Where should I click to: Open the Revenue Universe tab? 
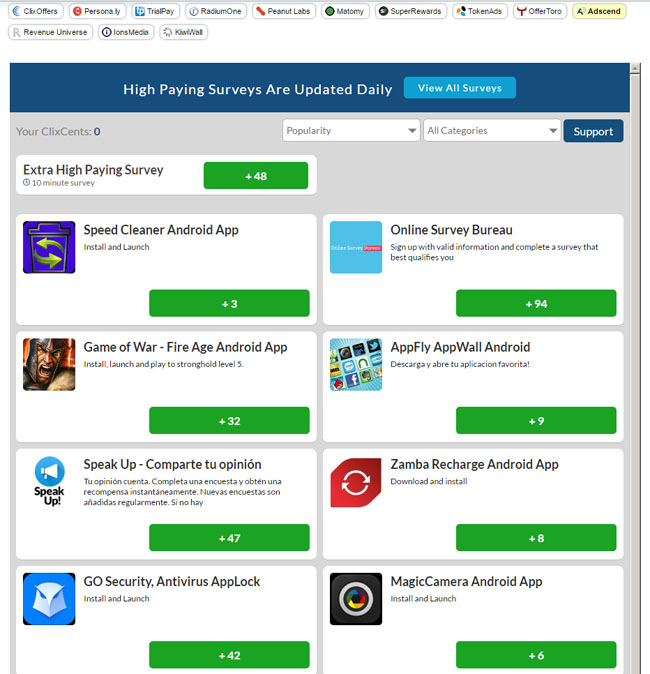[50, 32]
